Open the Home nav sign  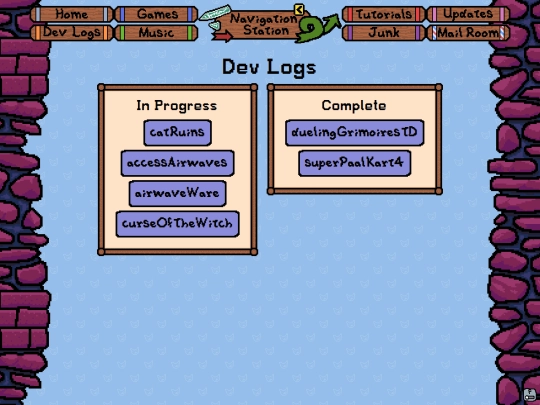tap(72, 14)
